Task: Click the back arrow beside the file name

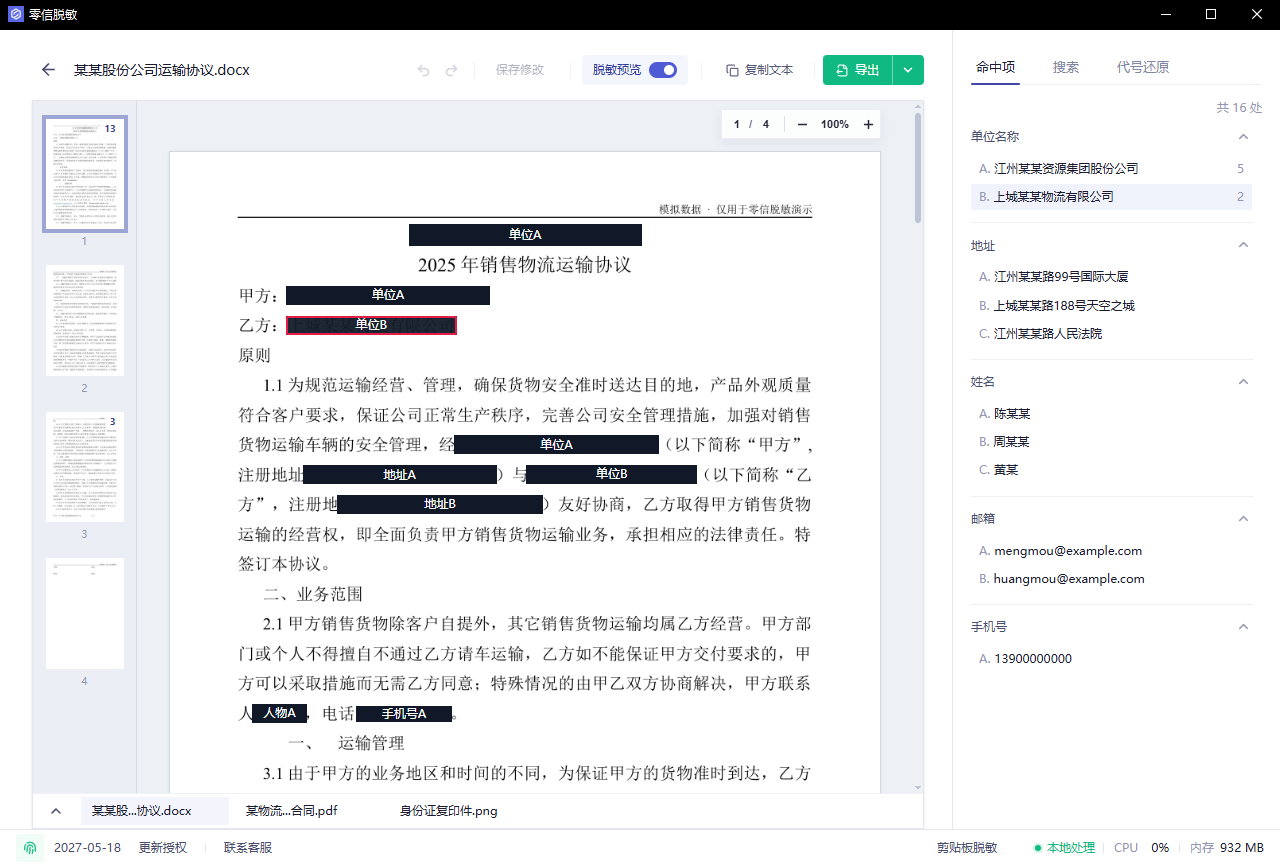Action: coord(48,70)
